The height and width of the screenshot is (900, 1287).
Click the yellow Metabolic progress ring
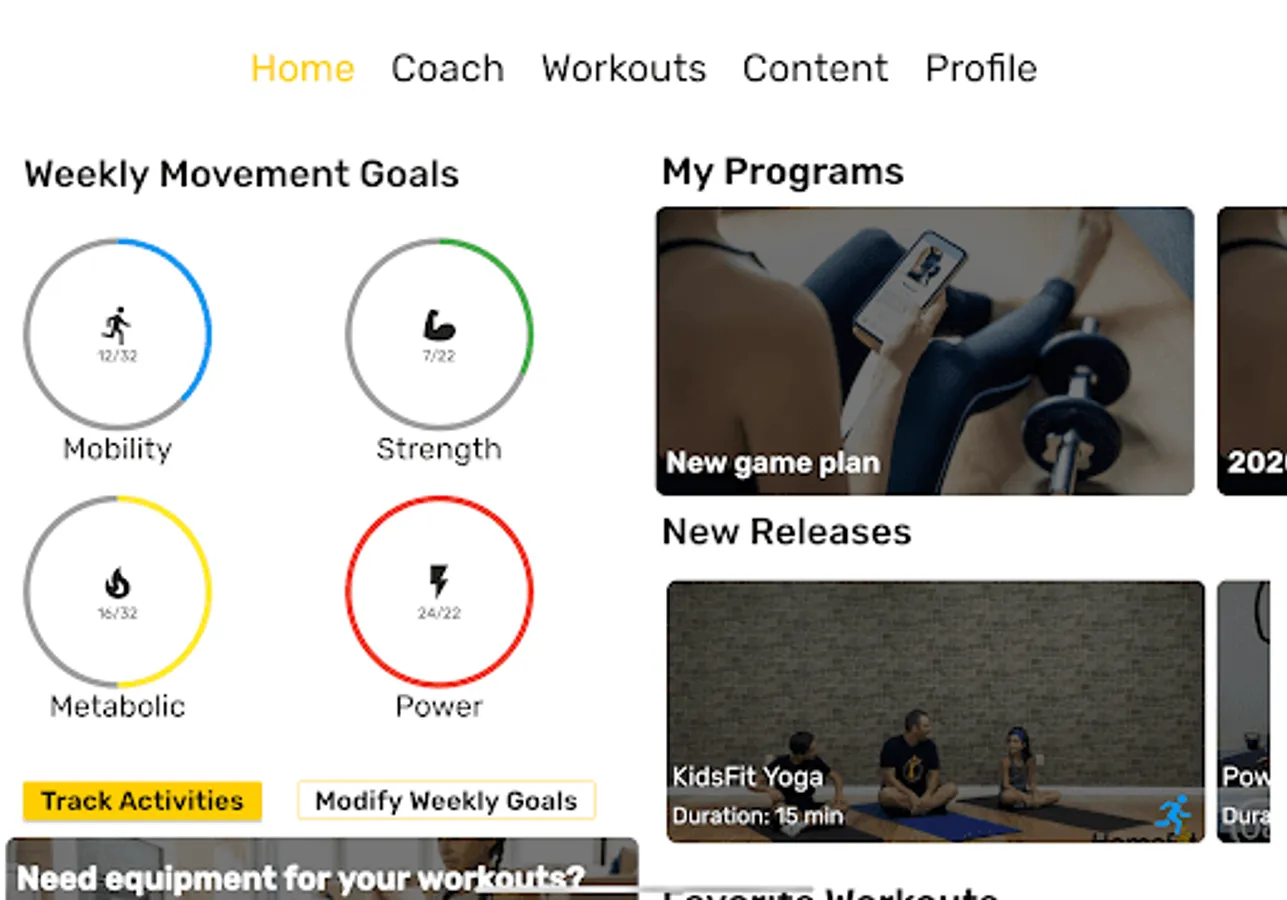[117, 591]
